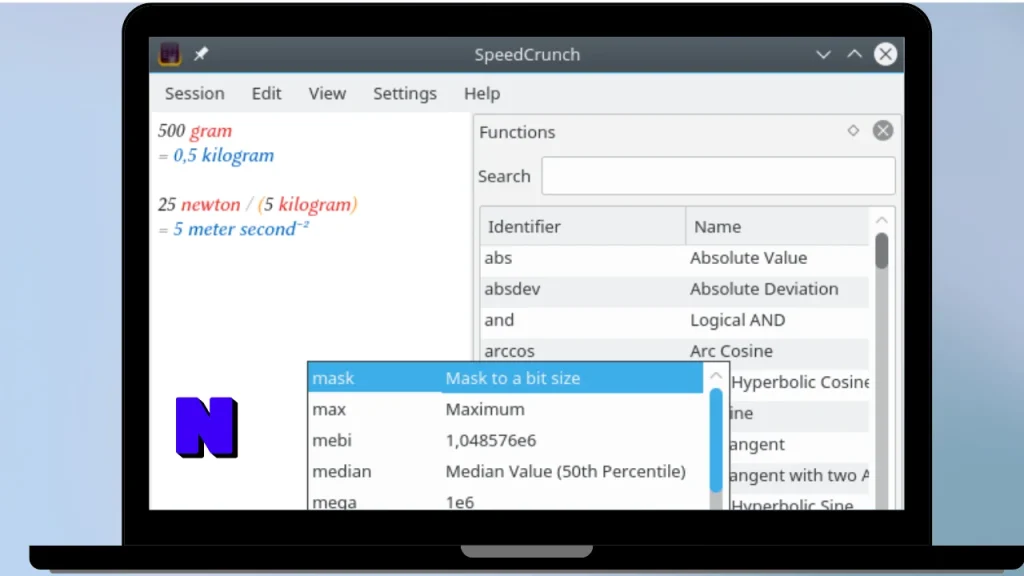
Task: Float the Functions panel with the diamond icon
Action: coord(853,131)
